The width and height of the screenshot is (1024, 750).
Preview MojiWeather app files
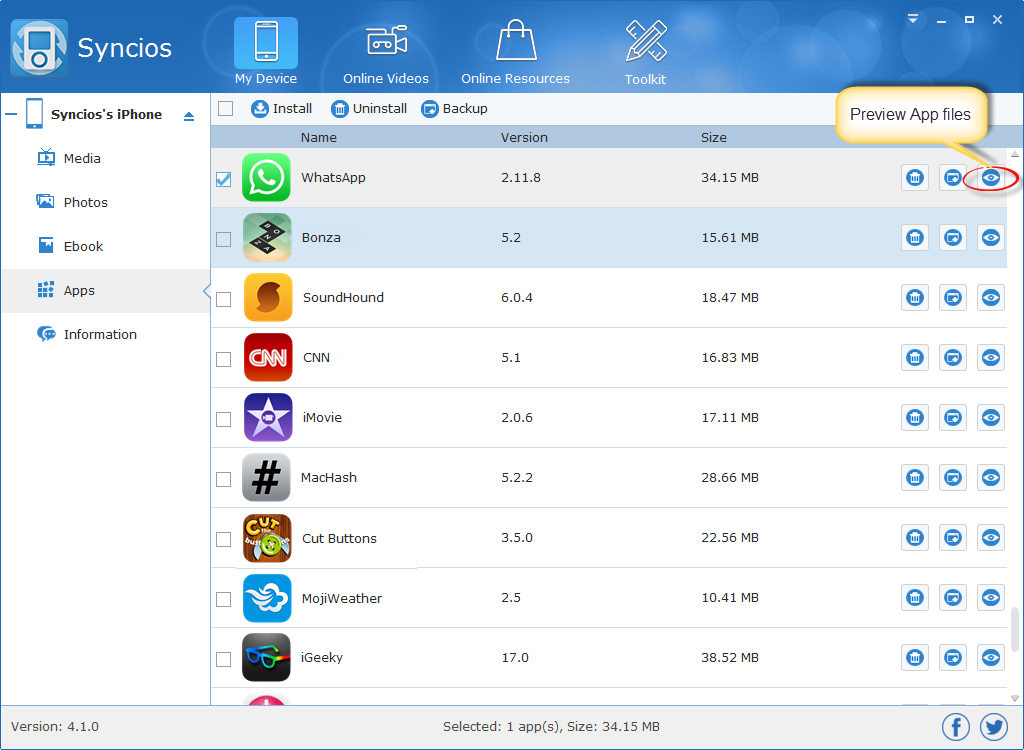(991, 597)
